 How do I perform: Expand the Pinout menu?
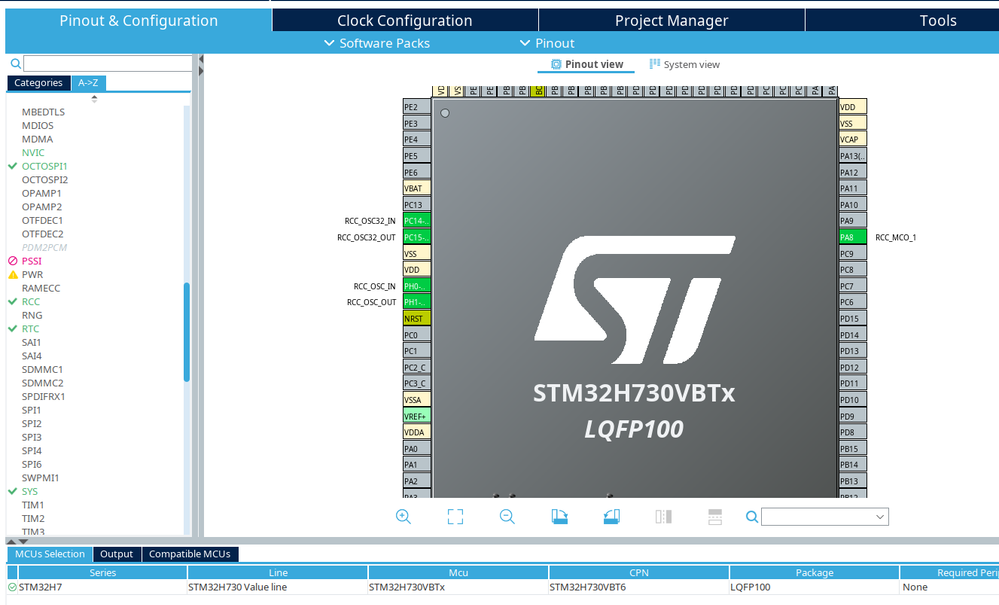coord(547,43)
